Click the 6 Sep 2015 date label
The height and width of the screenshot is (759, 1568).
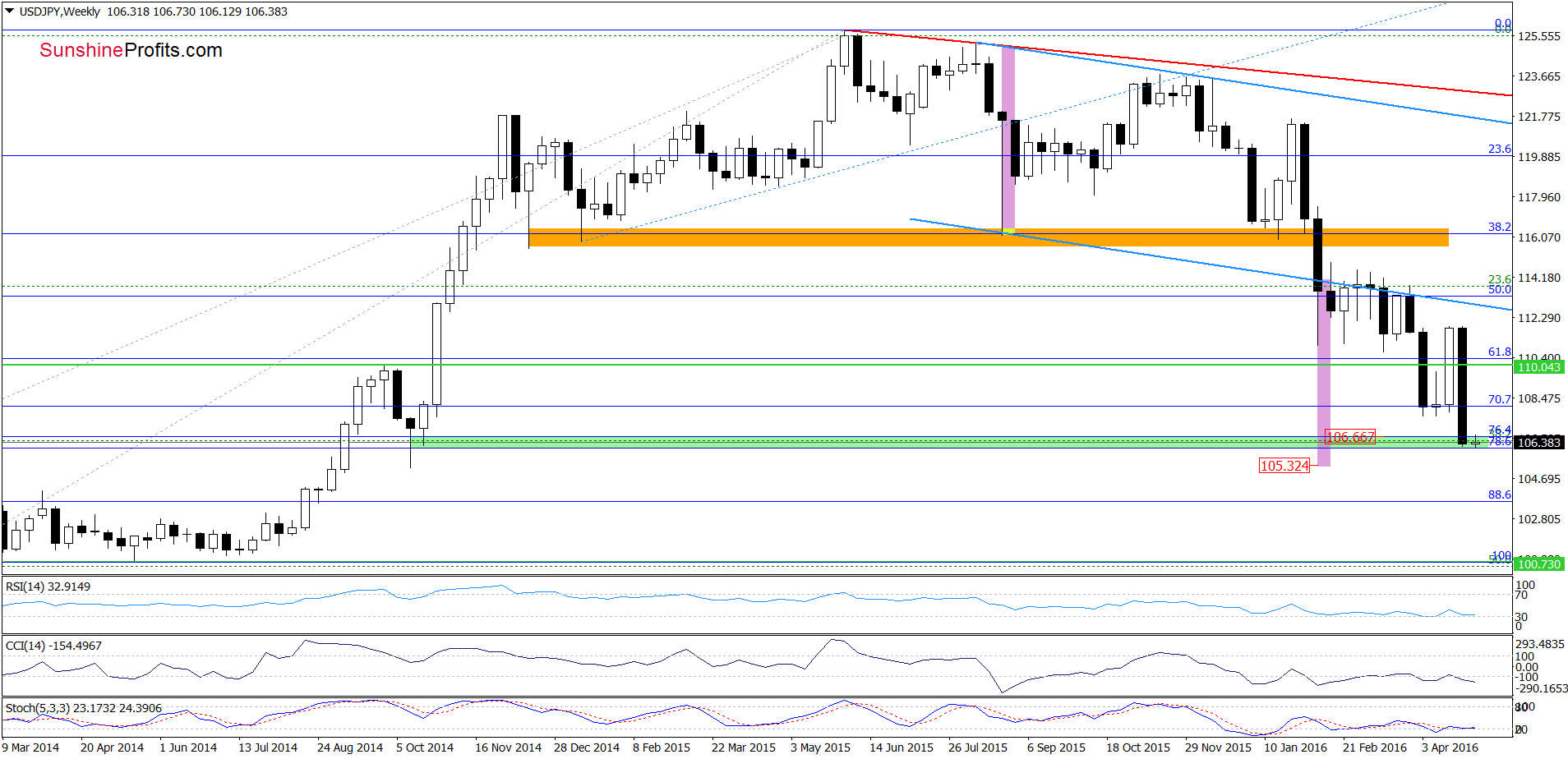pyautogui.click(x=1056, y=747)
